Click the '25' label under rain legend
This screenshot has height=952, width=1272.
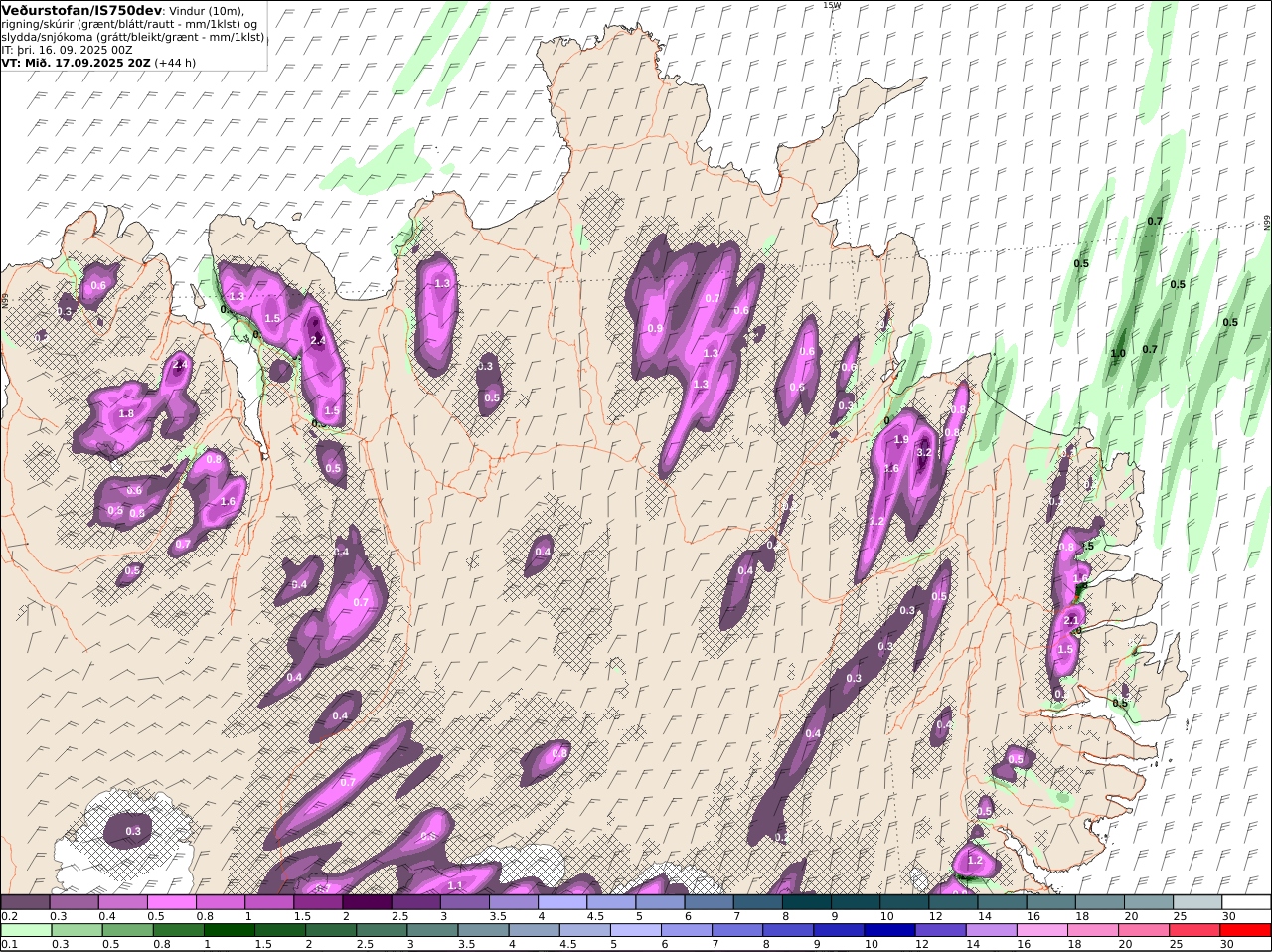(1176, 944)
